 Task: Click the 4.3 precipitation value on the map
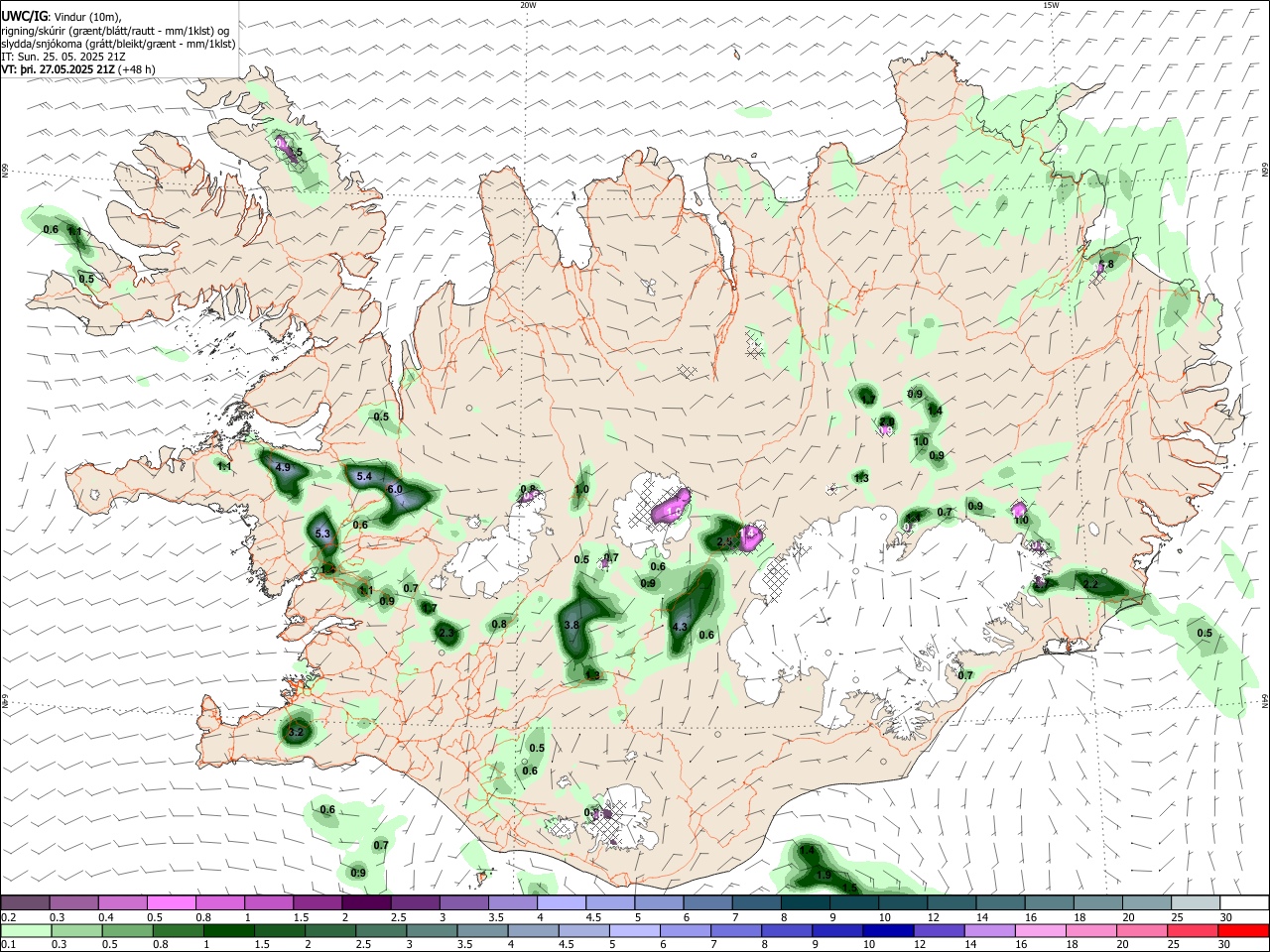pos(680,628)
